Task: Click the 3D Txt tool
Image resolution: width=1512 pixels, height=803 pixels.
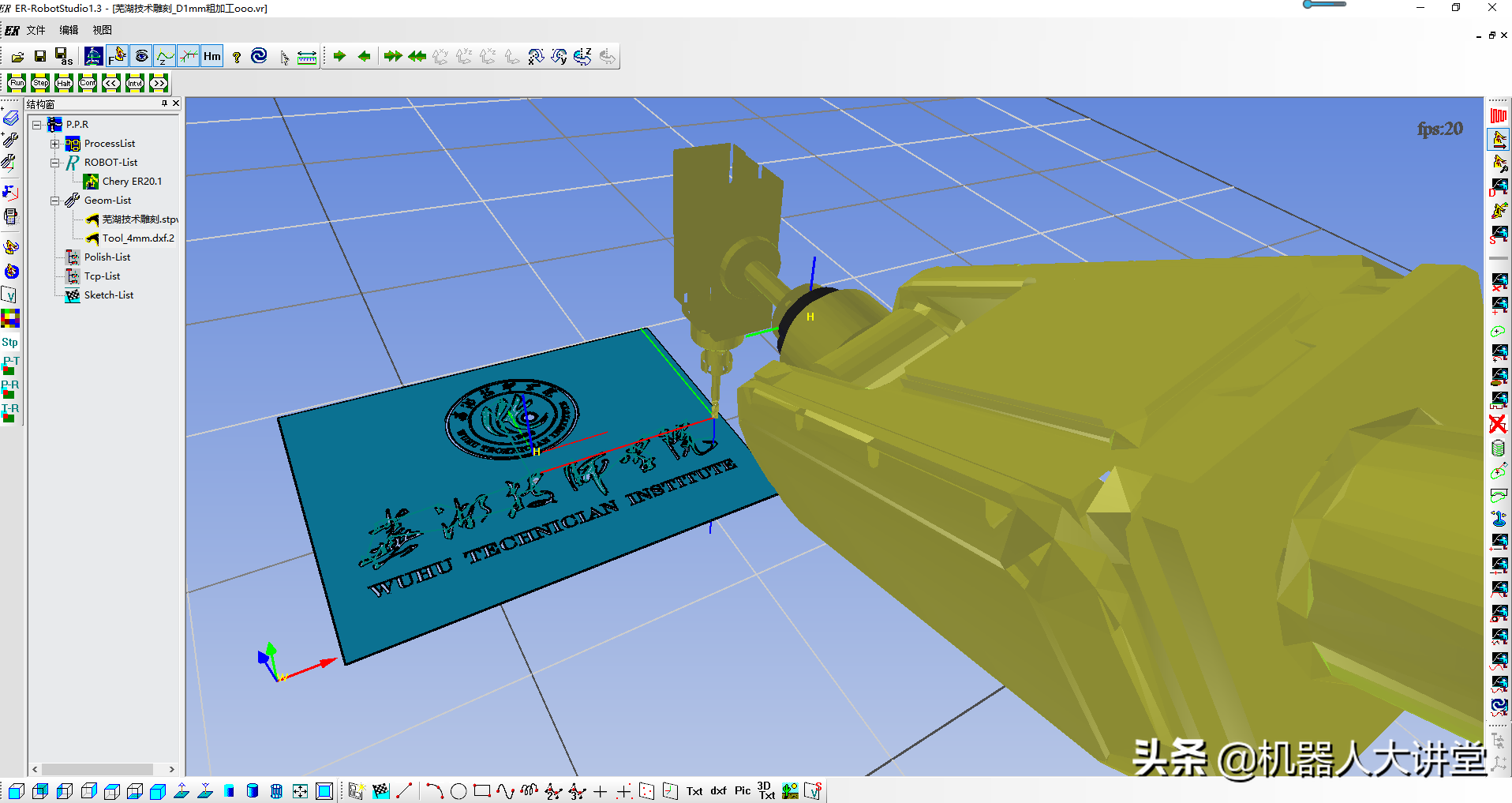Action: (765, 790)
